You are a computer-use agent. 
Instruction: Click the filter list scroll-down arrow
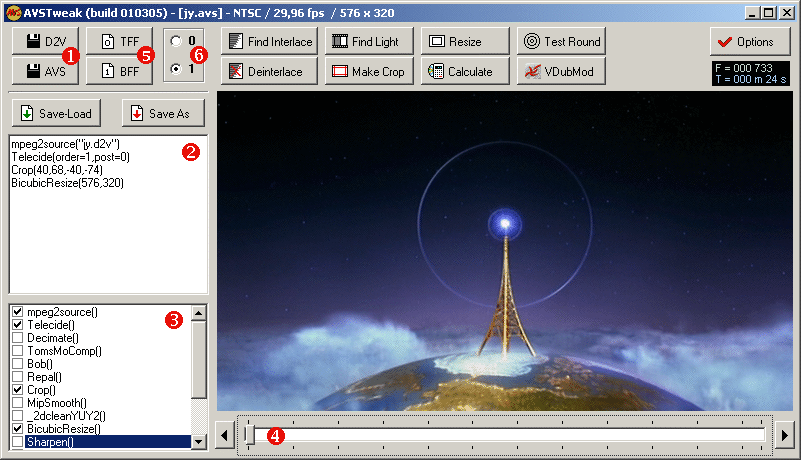(199, 442)
